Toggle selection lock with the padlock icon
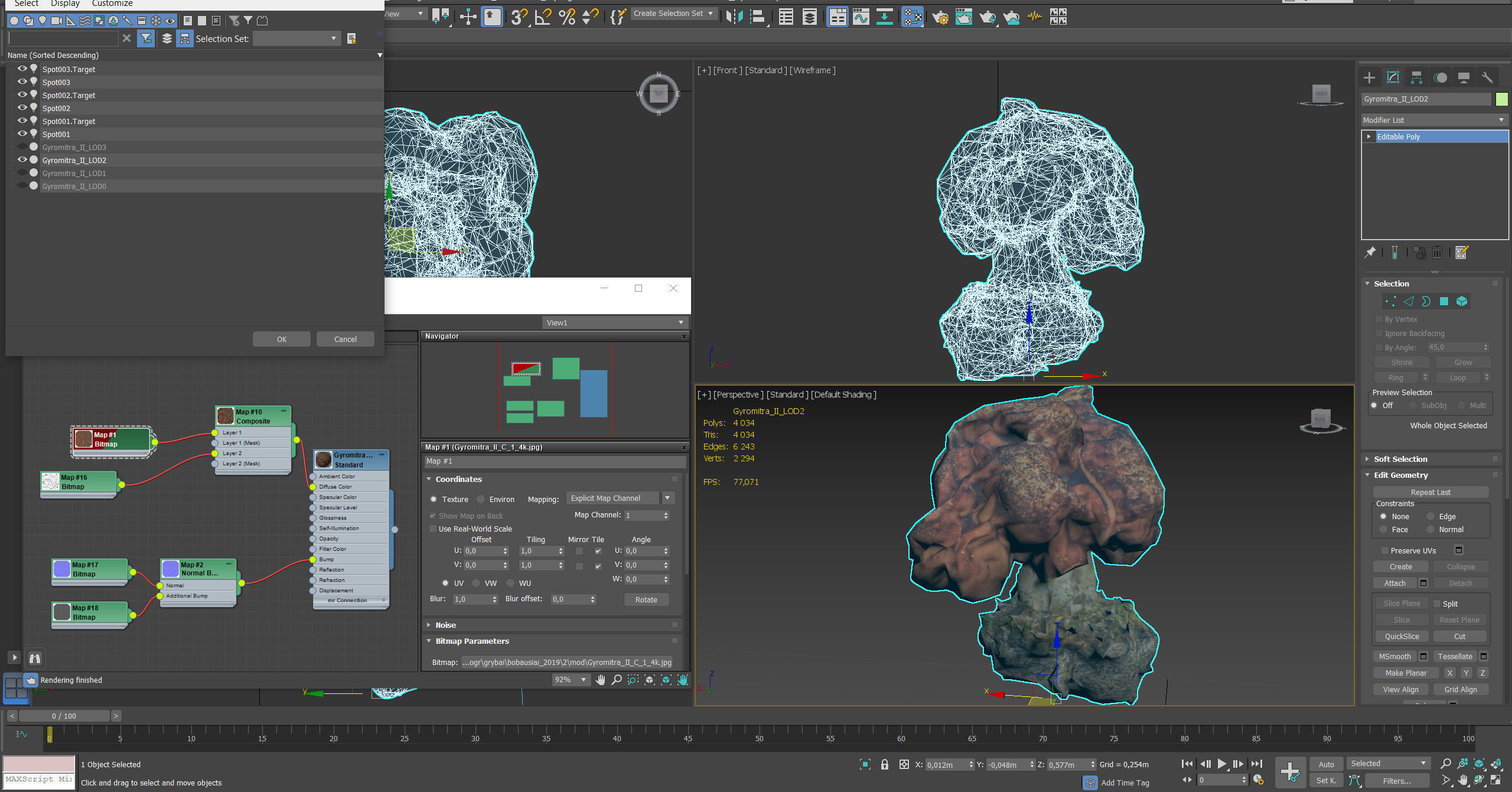Image resolution: width=1512 pixels, height=792 pixels. click(885, 764)
